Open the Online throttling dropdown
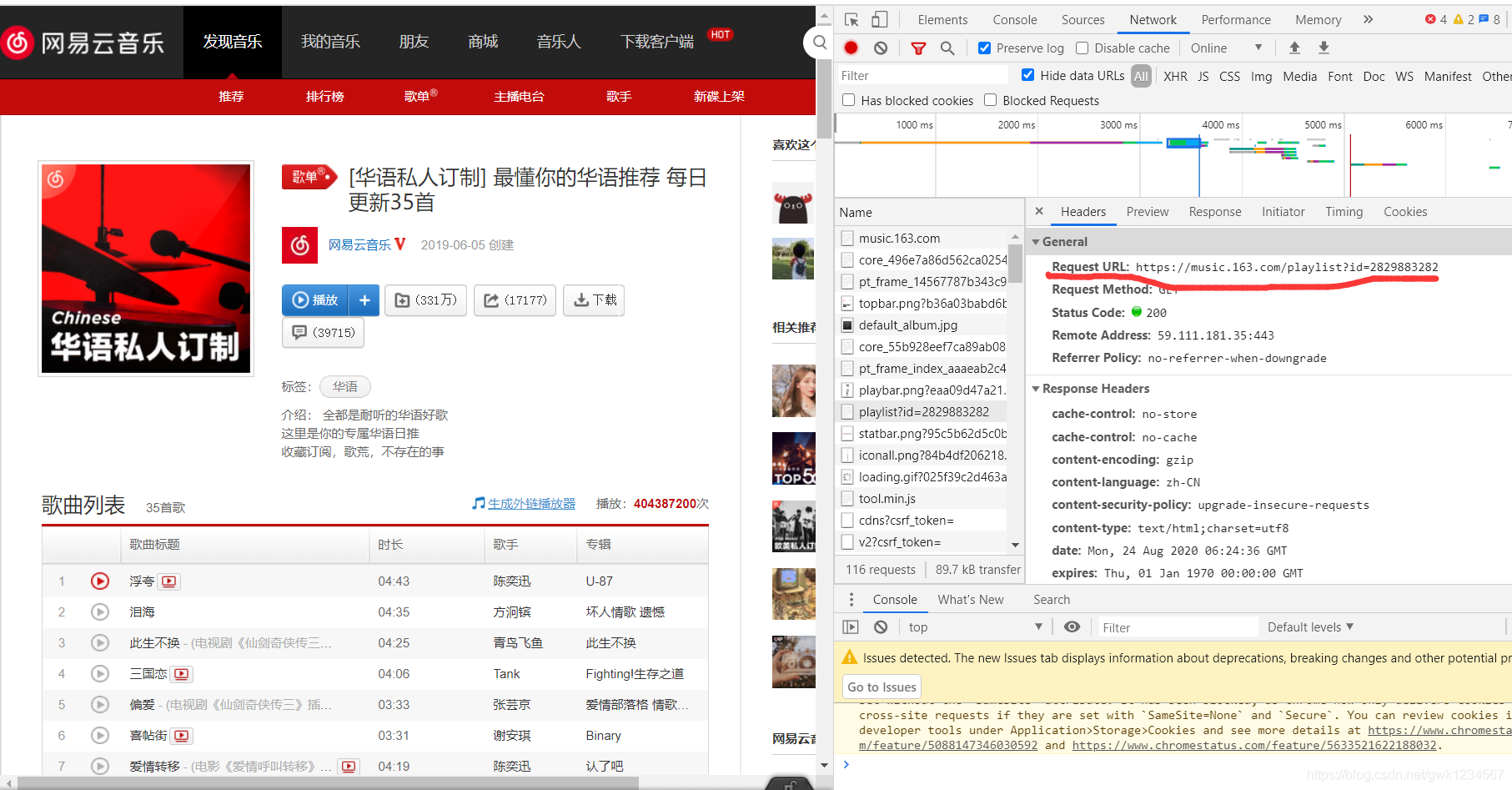Viewport: 1512px width, 790px height. (x=1227, y=48)
